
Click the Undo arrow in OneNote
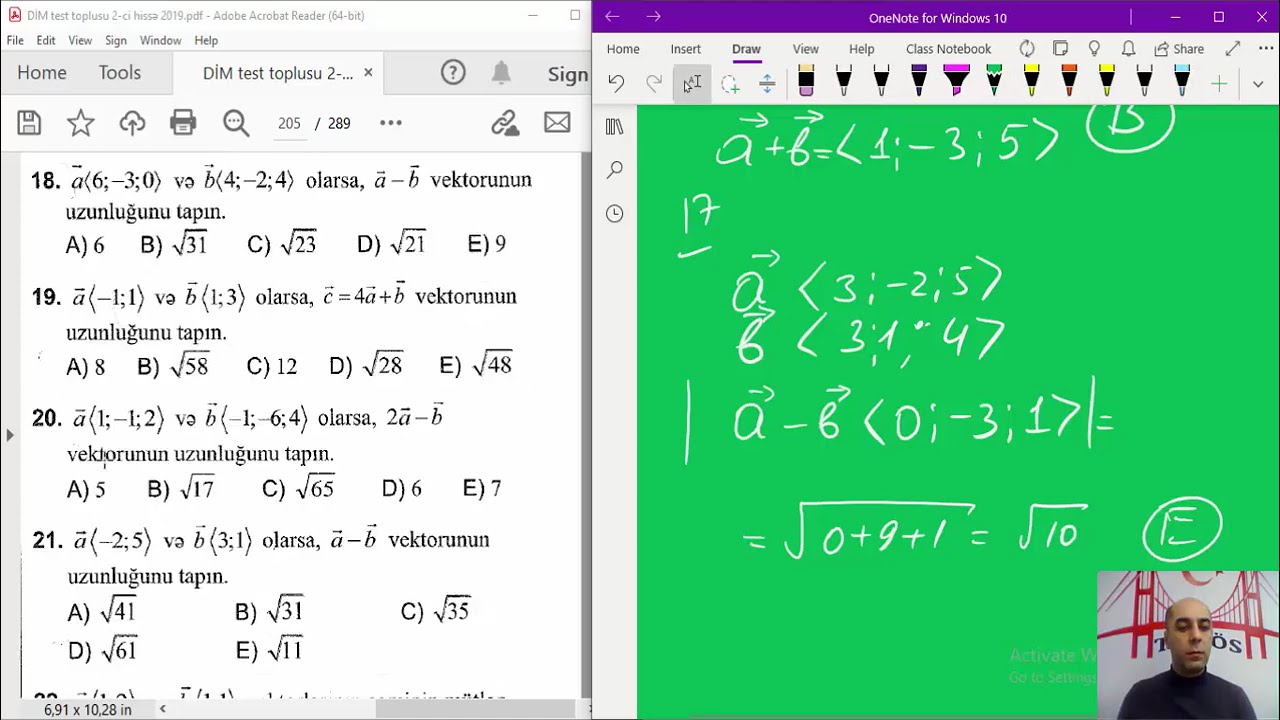(616, 84)
